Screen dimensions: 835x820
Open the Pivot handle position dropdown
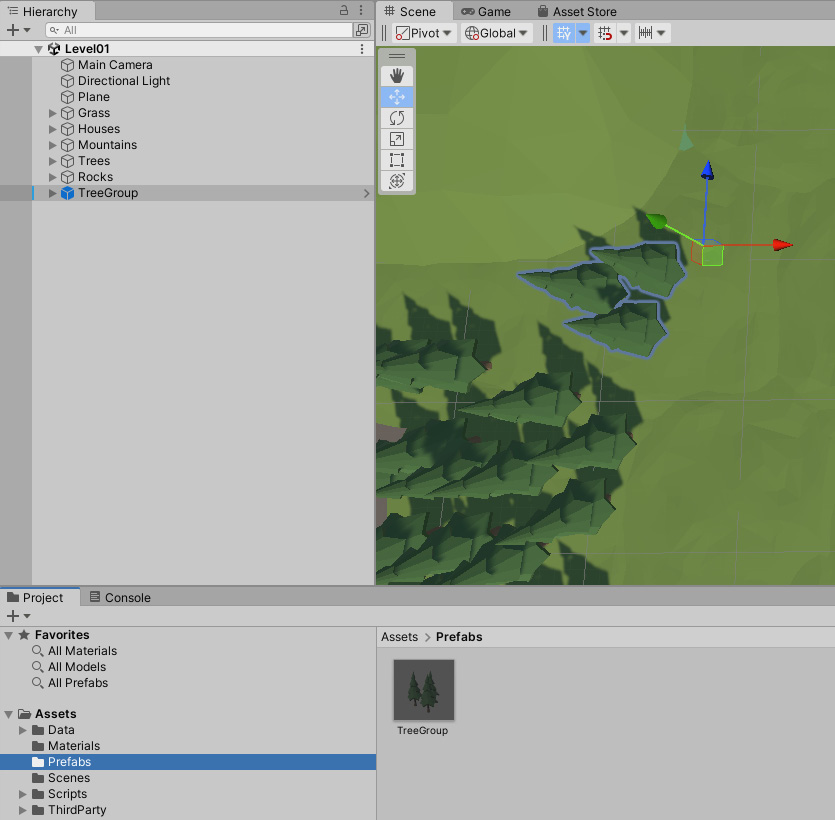click(424, 33)
